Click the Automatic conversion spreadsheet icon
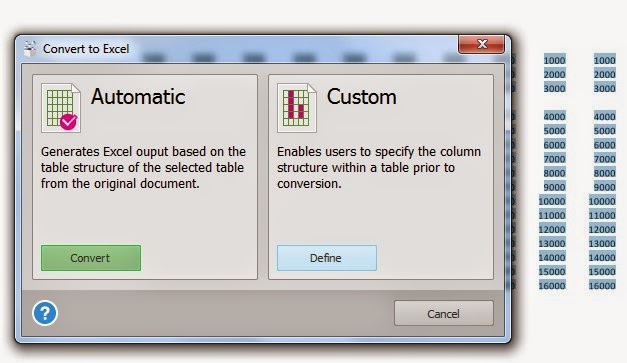The width and height of the screenshot is (627, 363). coord(61,108)
